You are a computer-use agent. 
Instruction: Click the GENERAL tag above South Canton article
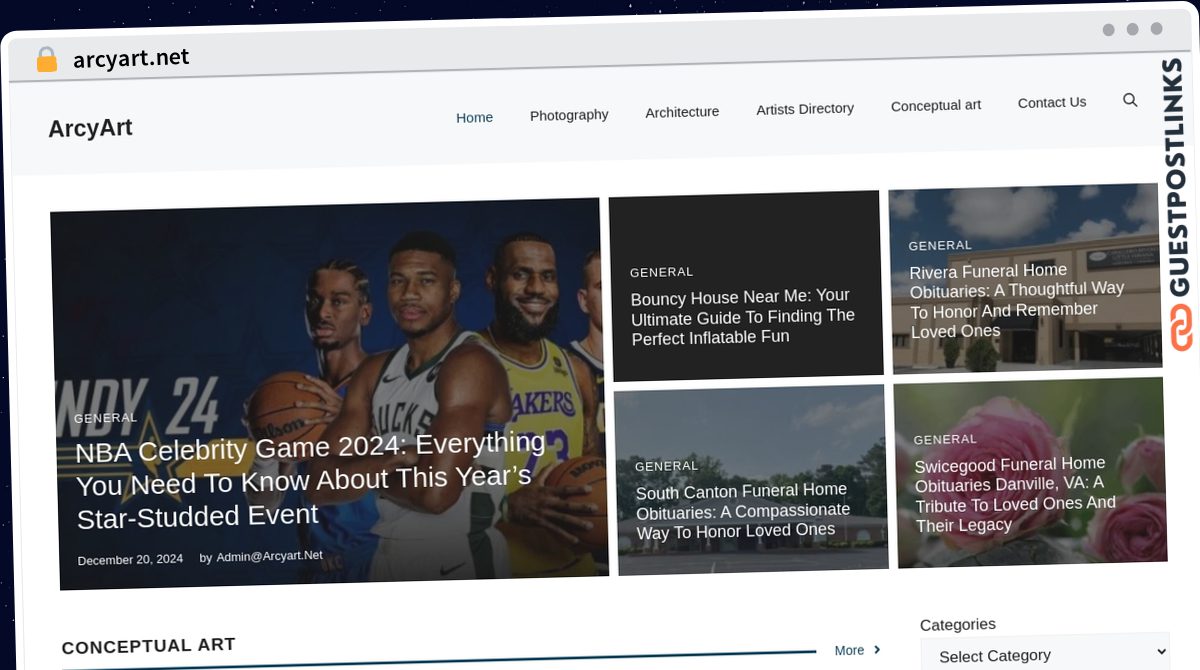pos(666,466)
